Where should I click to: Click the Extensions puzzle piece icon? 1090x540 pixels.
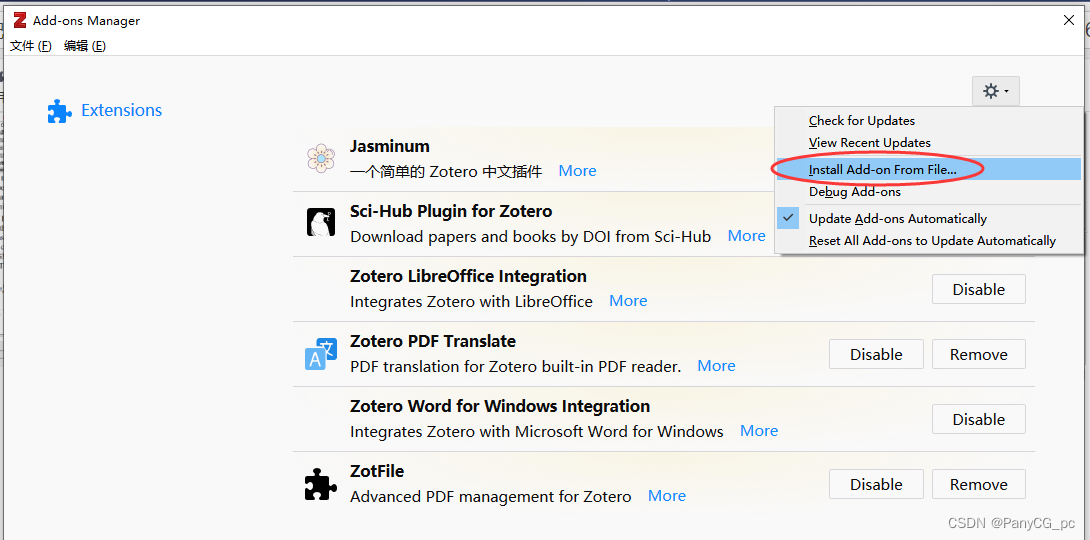tap(59, 111)
